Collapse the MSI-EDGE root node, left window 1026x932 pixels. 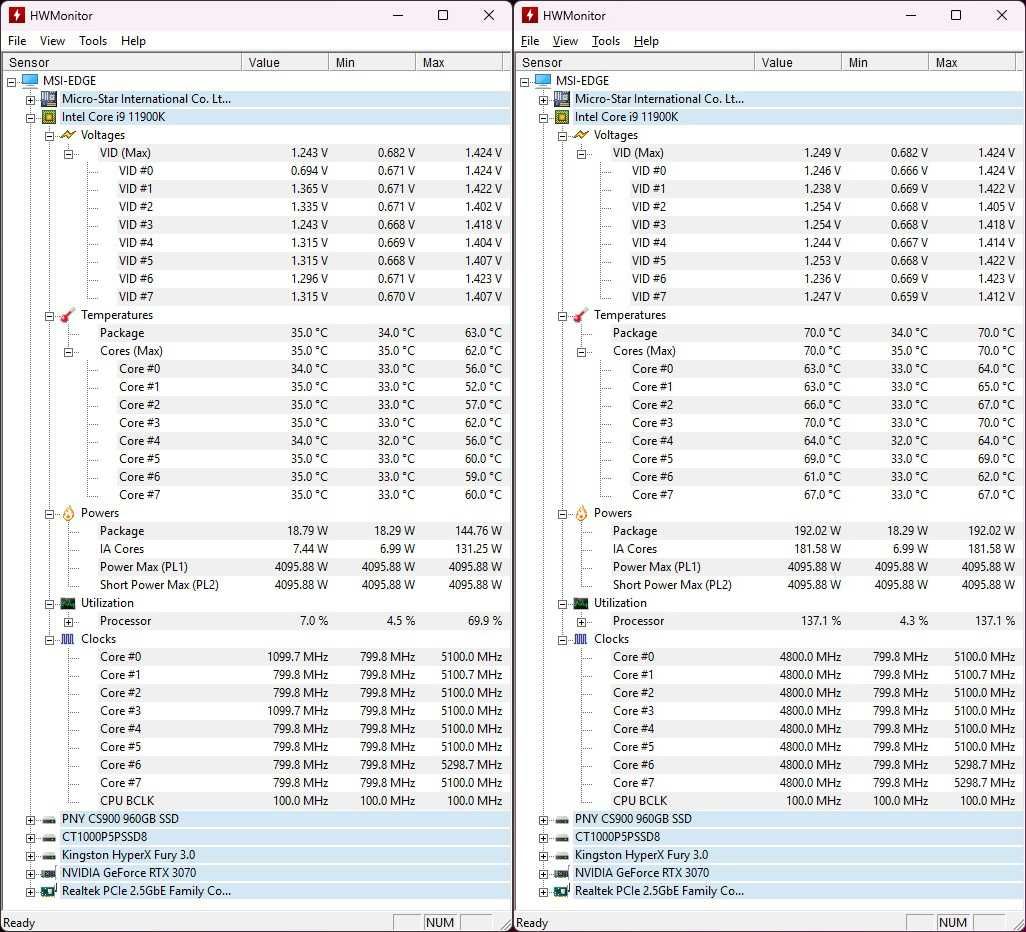(x=11, y=82)
